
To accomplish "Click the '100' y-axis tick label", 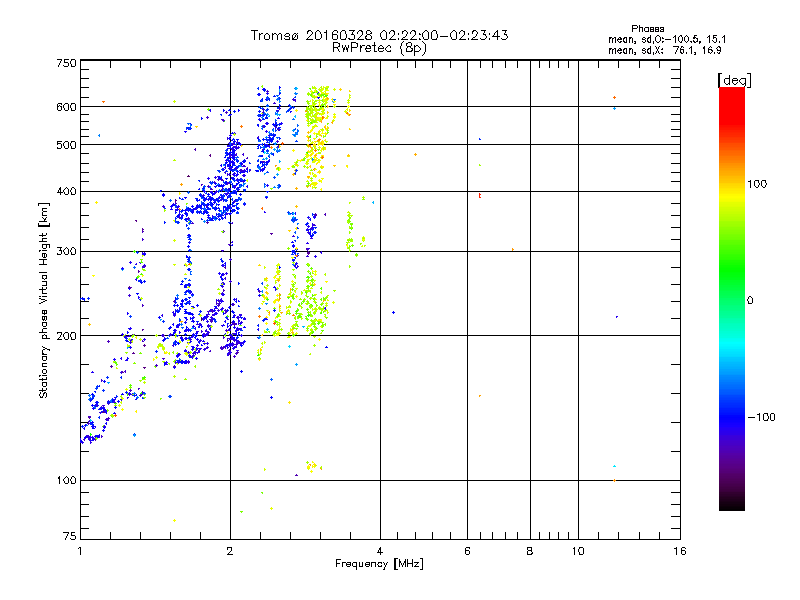I will tap(66, 480).
